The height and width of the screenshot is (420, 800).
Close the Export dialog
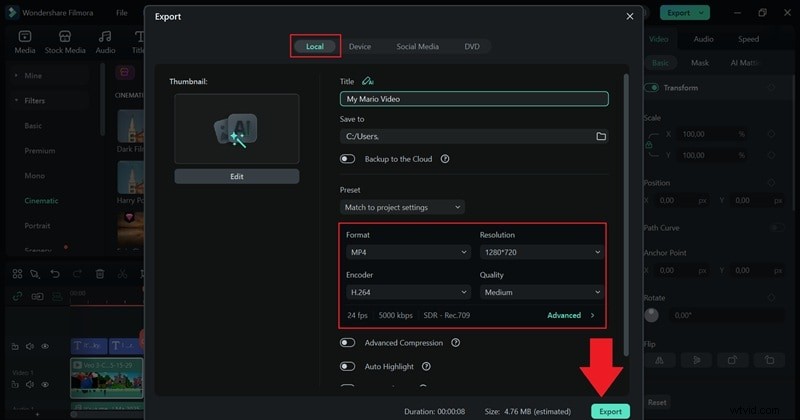pyautogui.click(x=630, y=16)
